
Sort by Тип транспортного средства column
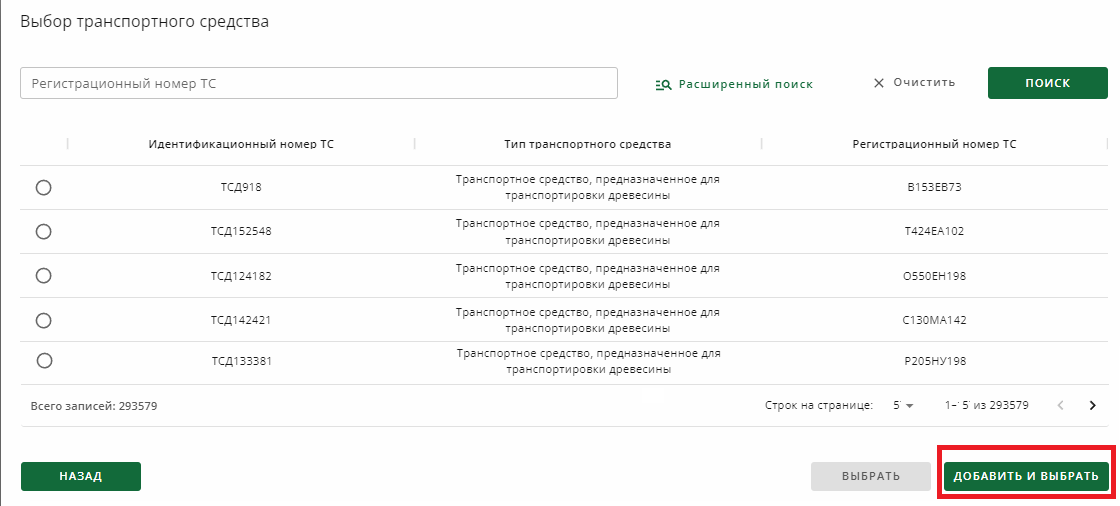click(x=588, y=144)
